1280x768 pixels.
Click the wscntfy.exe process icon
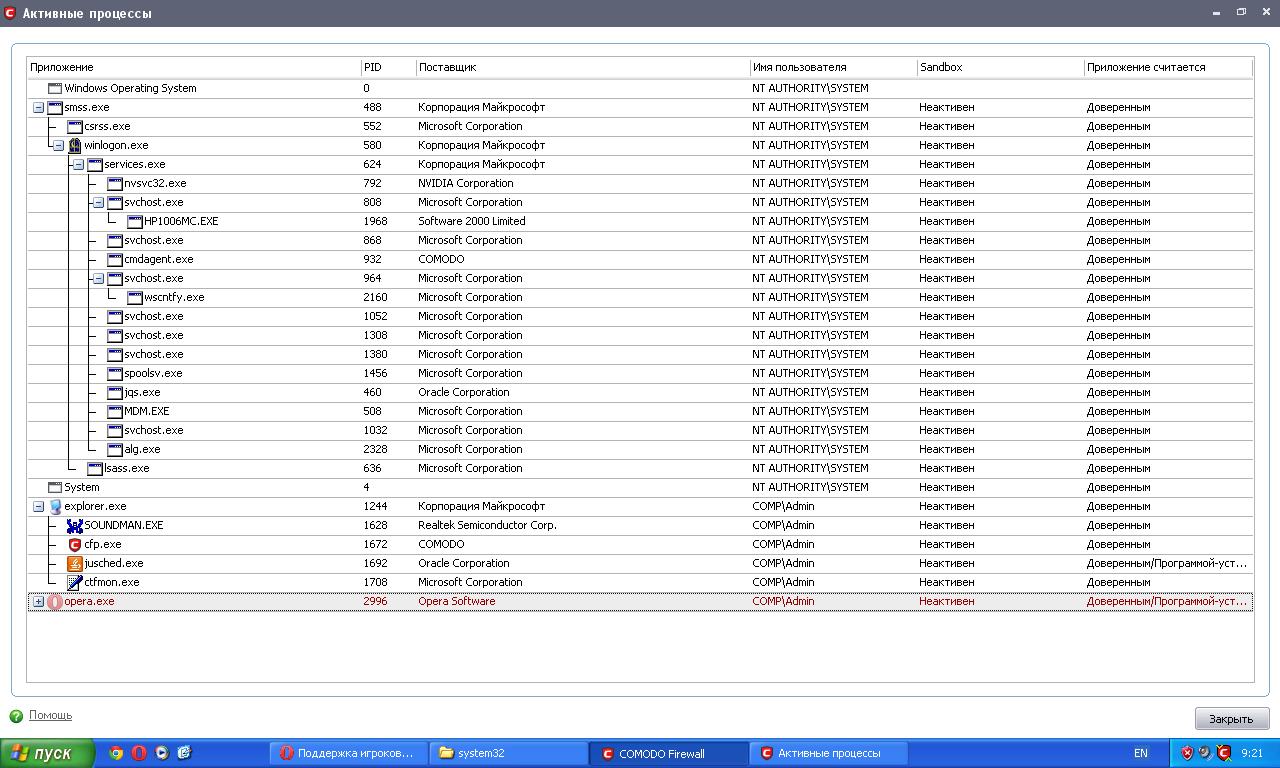pos(135,297)
